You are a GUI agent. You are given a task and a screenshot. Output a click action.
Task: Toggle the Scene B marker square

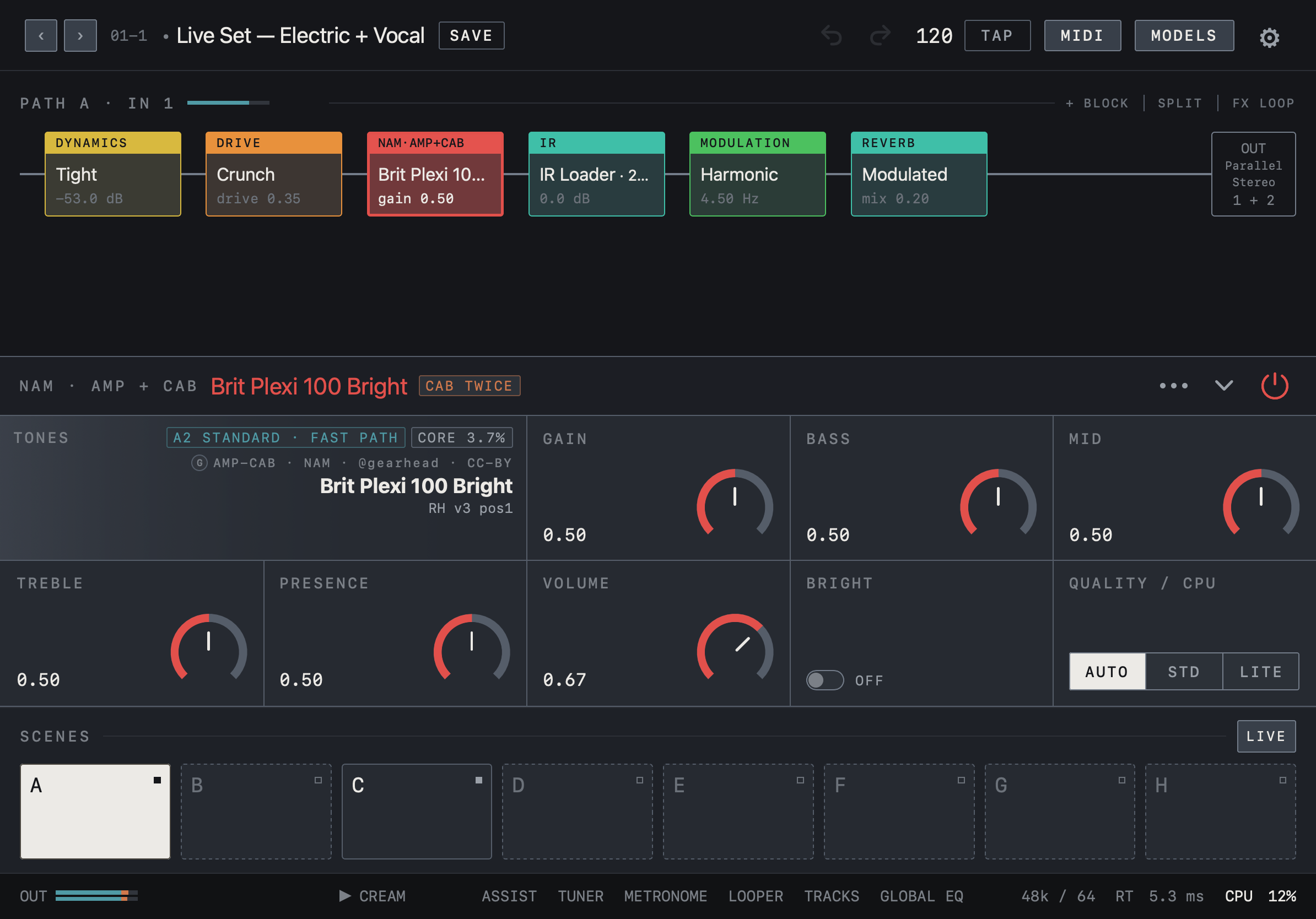click(318, 780)
